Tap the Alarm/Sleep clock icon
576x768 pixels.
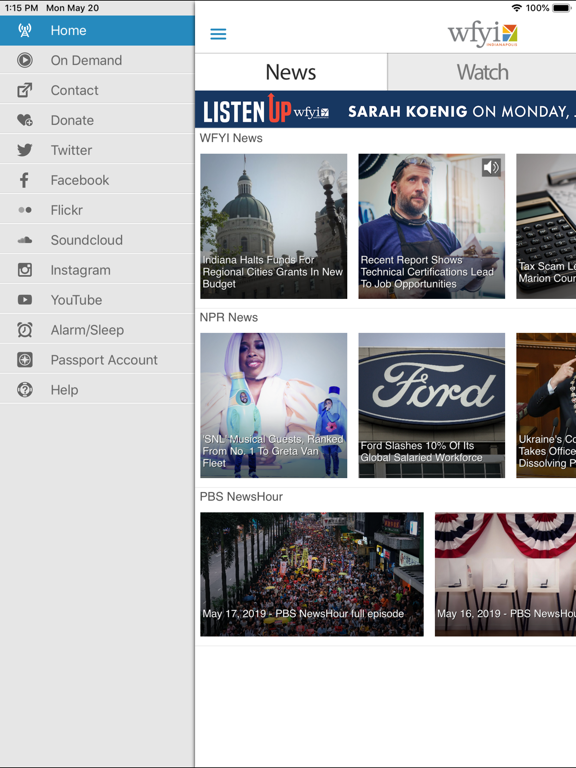(24, 330)
